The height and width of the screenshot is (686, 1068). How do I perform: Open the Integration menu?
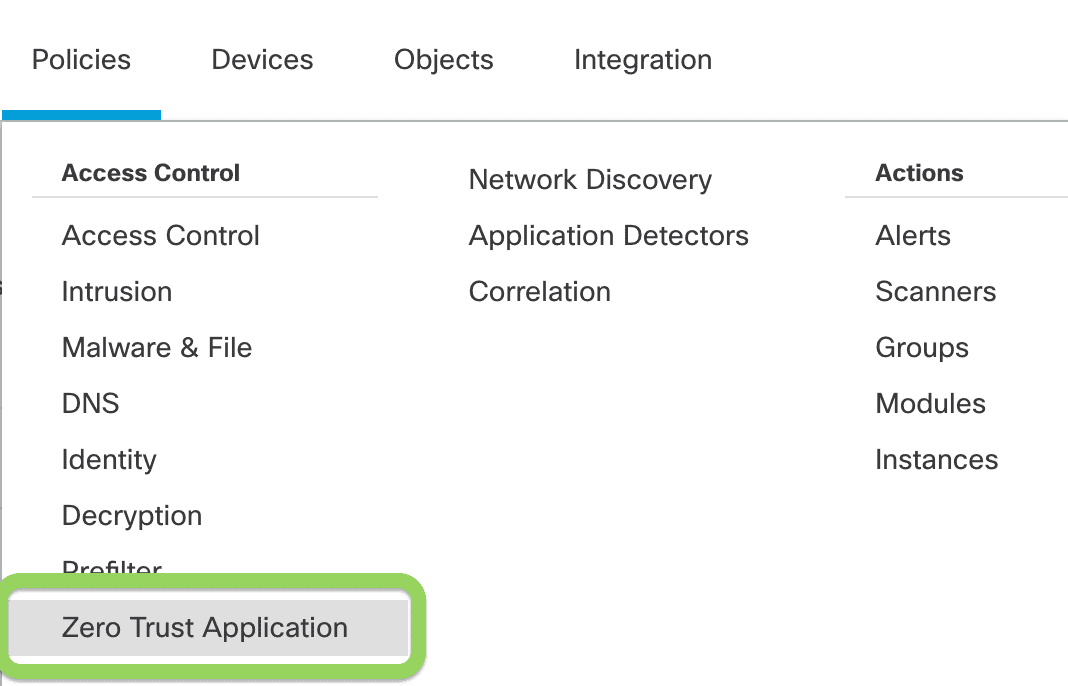(642, 59)
